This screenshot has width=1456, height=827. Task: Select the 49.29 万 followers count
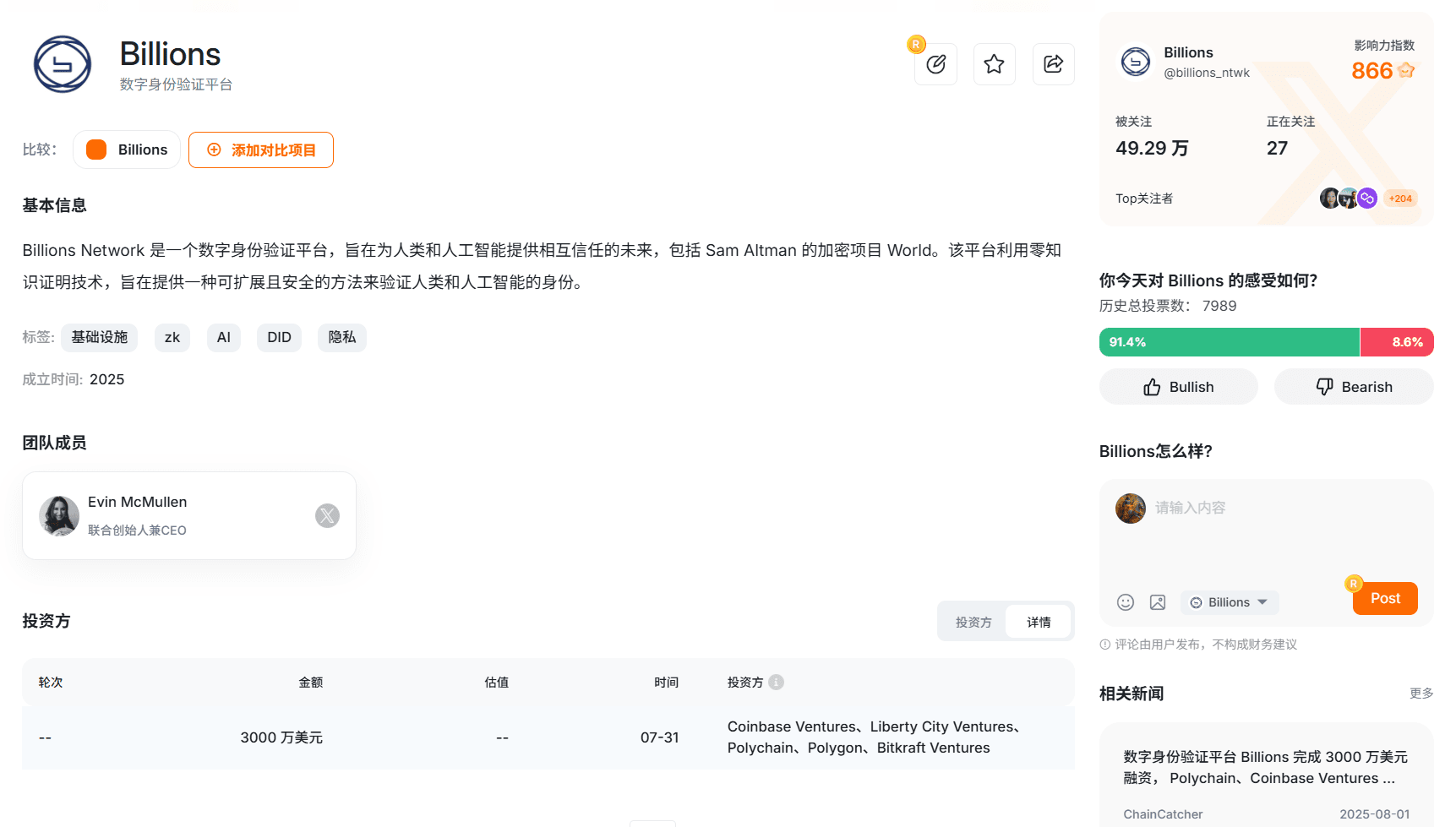1152,148
